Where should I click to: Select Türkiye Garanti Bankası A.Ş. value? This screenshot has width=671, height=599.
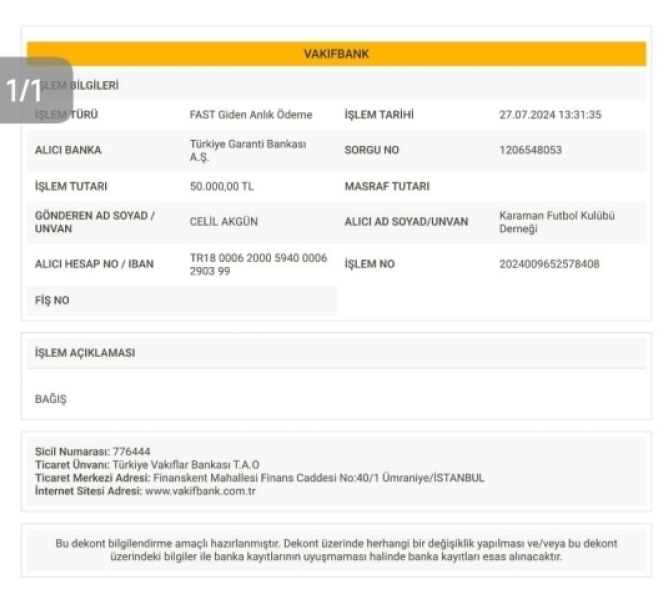(x=248, y=150)
